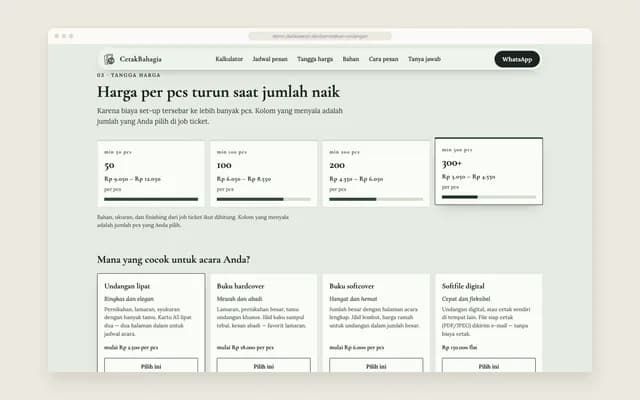Click the WhatsApp button
Image resolution: width=640 pixels, height=400 pixels.
517,59
